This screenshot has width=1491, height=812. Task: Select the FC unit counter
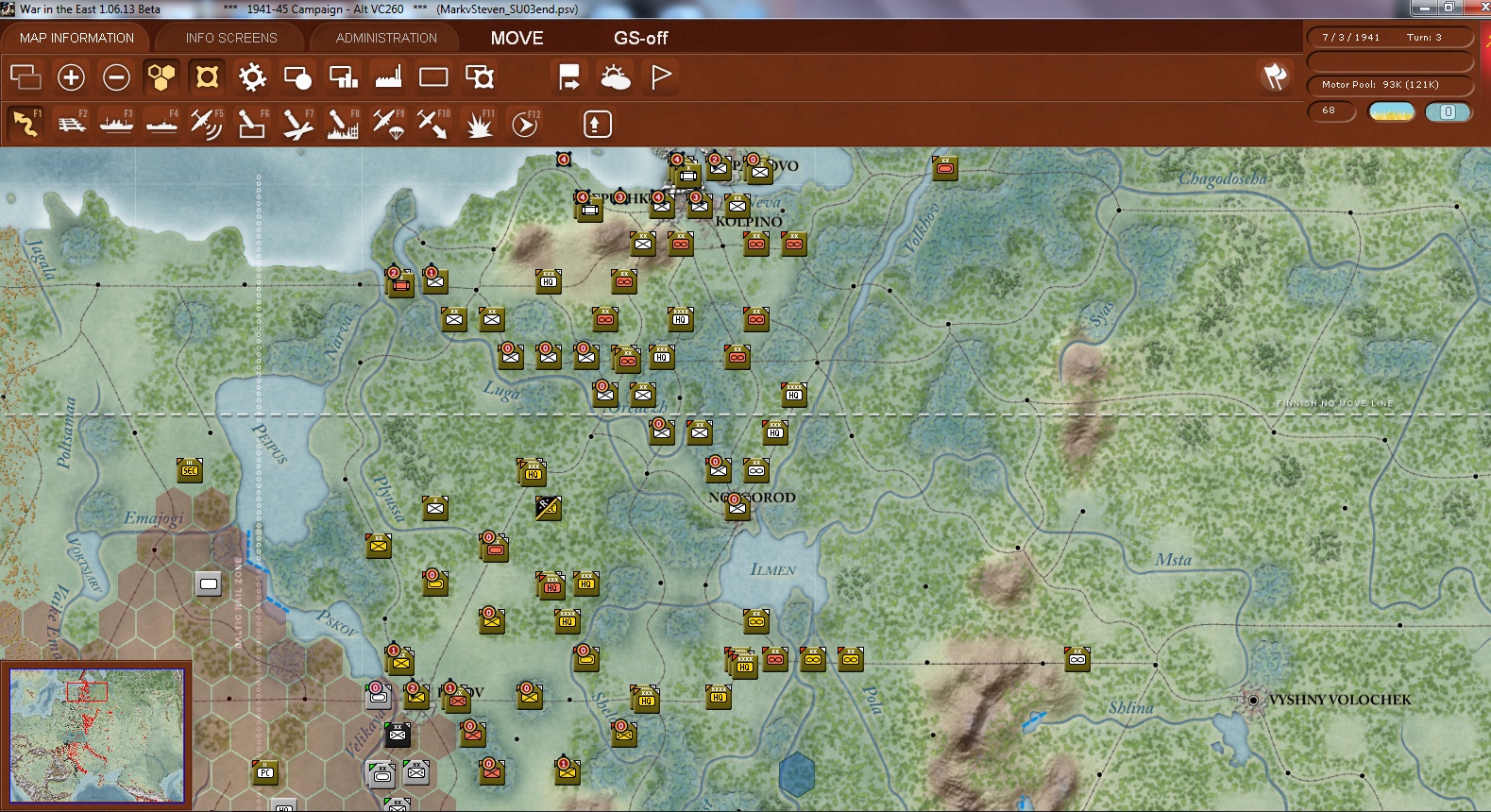click(265, 771)
